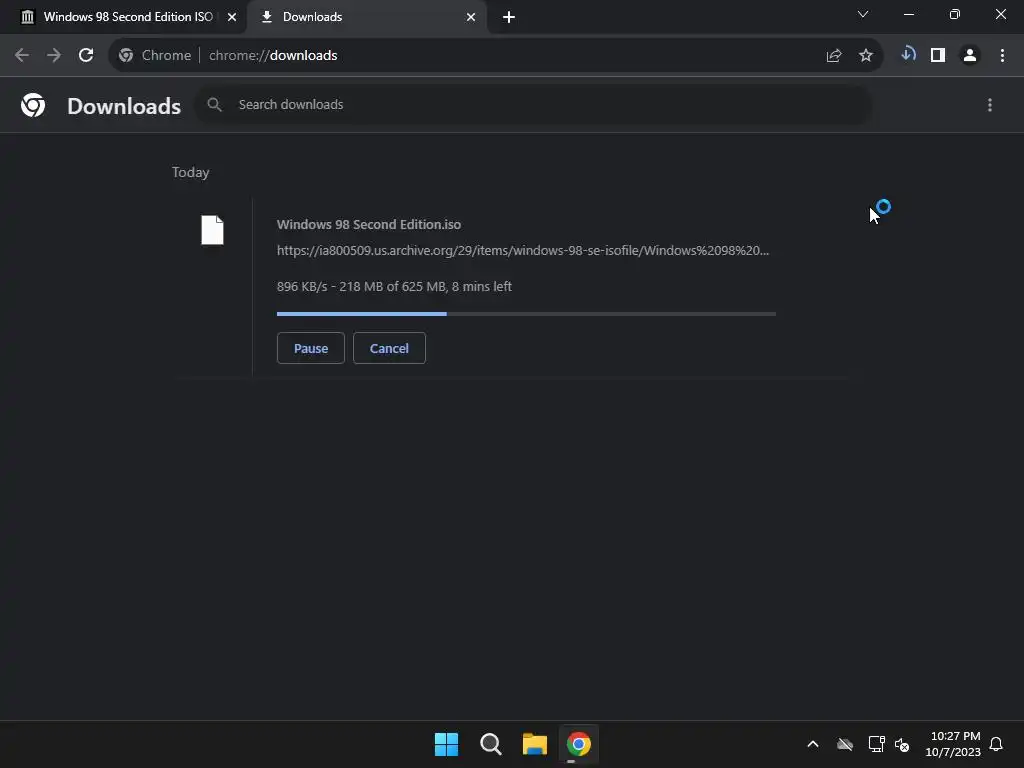1024x768 pixels.
Task: Click the Chrome logo beside Downloads heading
Action: [x=33, y=105]
